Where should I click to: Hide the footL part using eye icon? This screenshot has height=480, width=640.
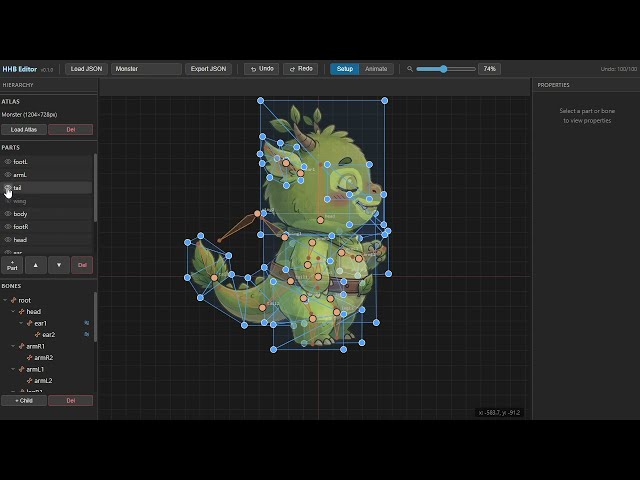8,161
